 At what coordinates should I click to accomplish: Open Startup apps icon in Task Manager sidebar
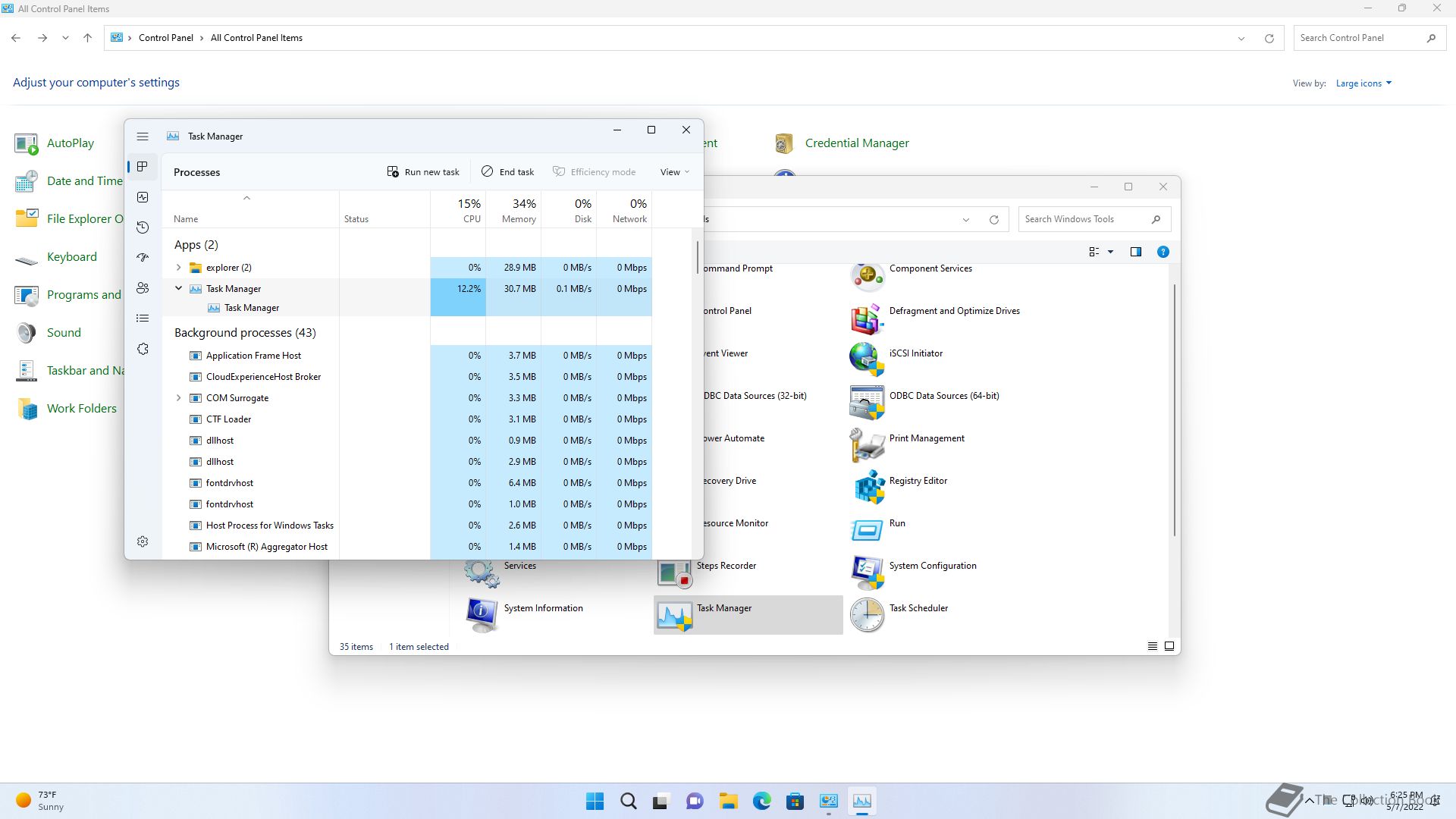pos(143,258)
